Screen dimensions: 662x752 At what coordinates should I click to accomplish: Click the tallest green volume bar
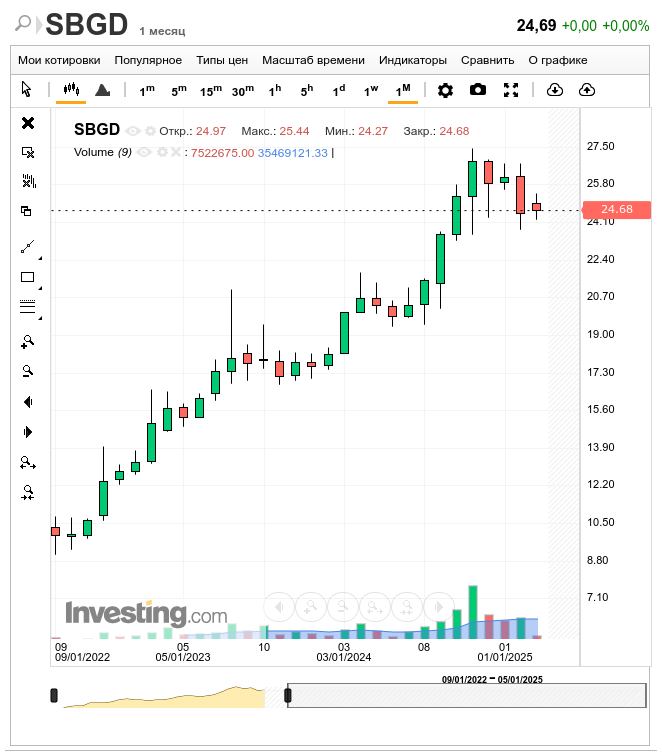click(x=473, y=612)
